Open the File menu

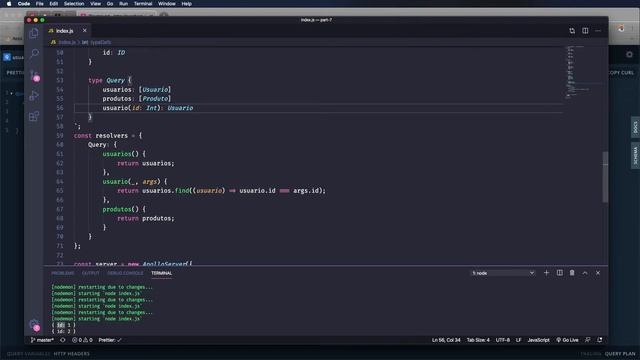[40, 4]
